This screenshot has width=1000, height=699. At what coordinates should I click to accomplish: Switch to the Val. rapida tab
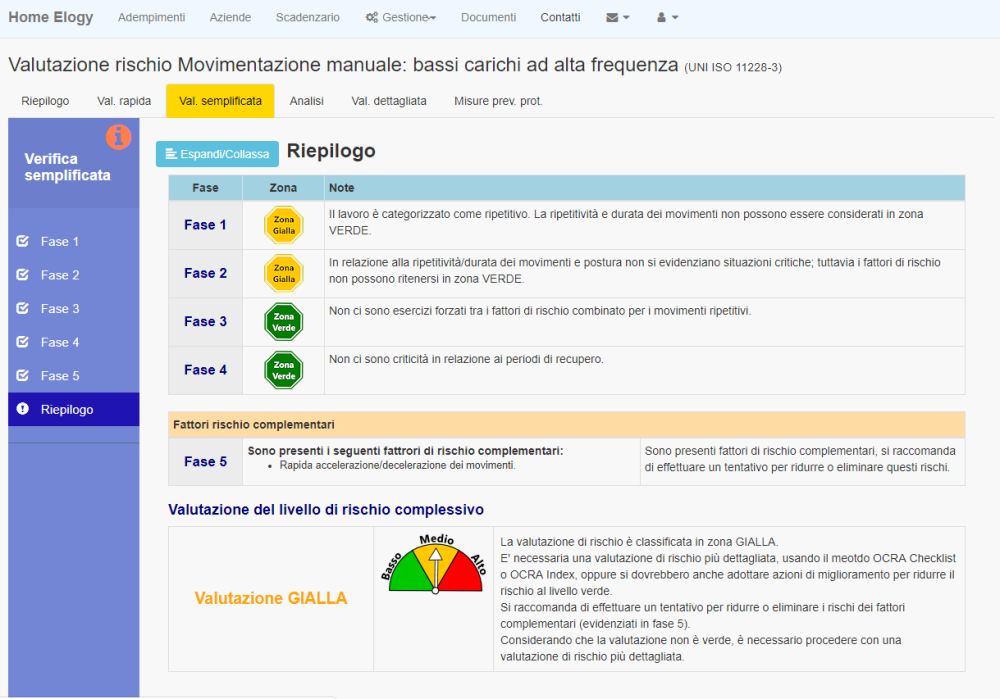124,101
